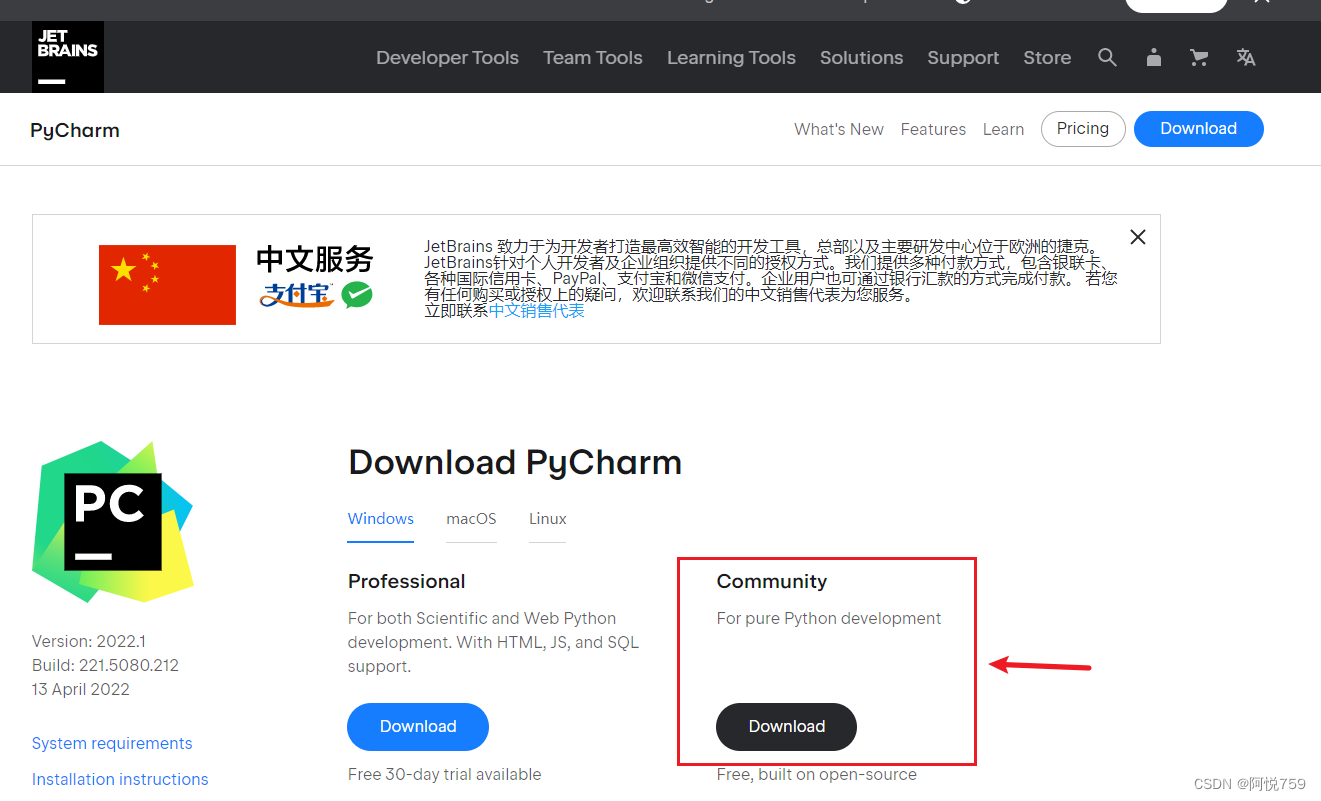Click the Build: 221.5080.212 text

106,665
